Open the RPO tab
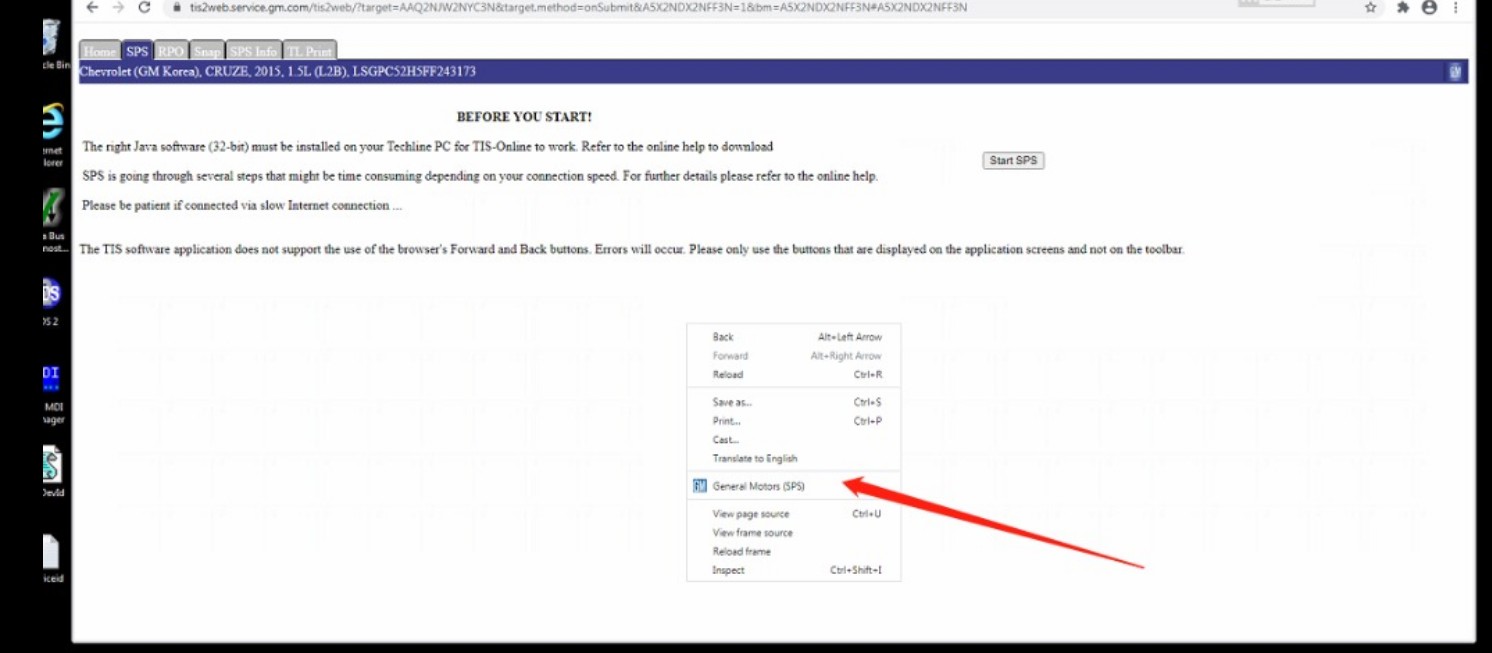1492x653 pixels. coord(171,51)
